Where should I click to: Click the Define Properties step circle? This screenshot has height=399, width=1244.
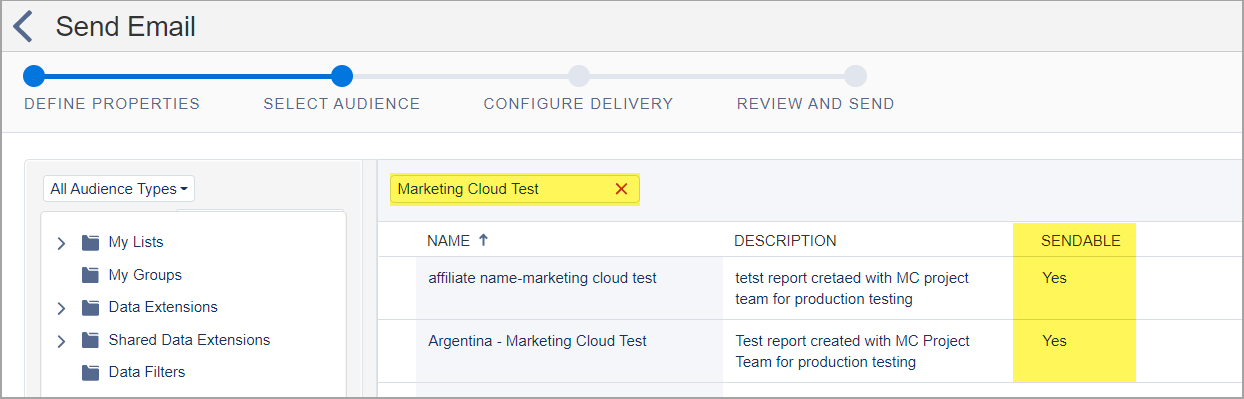34,76
